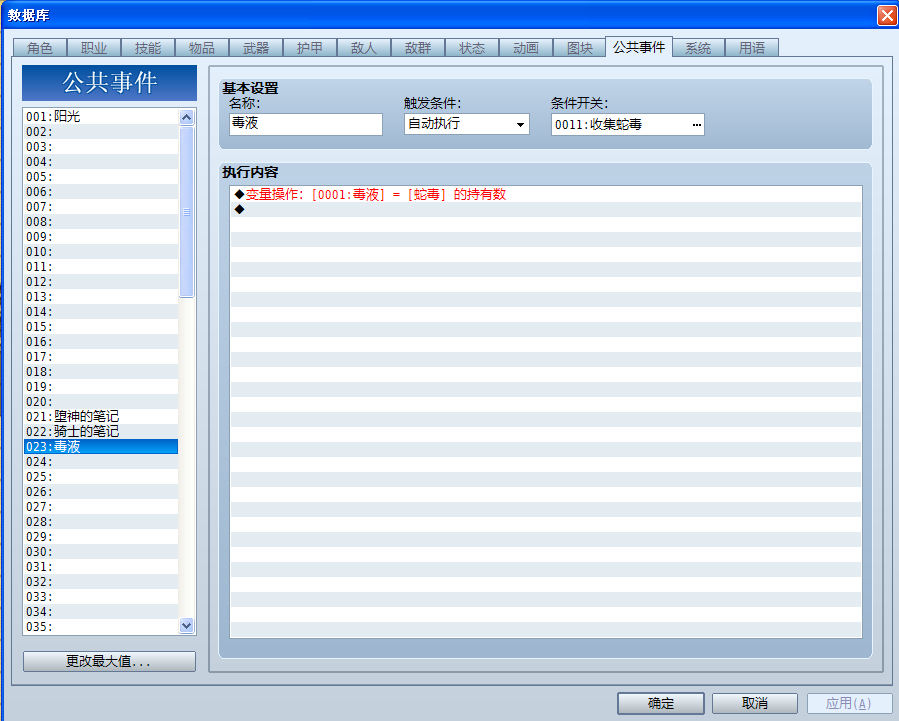Close the 数据库 window
Viewport: 899px width, 721px height.
click(887, 15)
